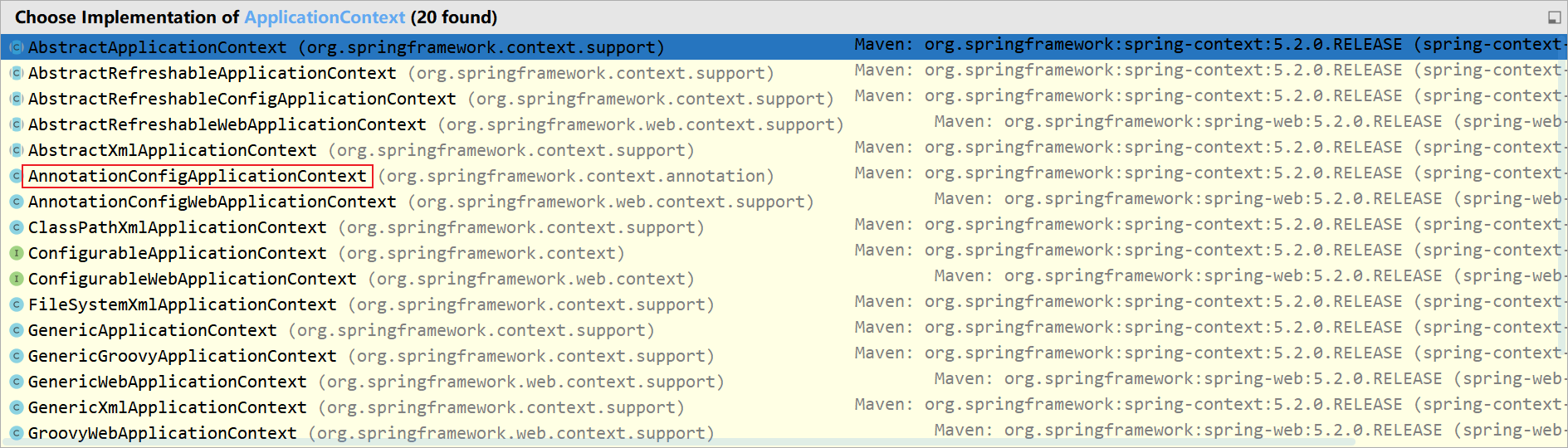Click abstract class icon beside AbstractXmlApplicationContext
Viewport: 1568px width, 448px height.
(x=16, y=151)
